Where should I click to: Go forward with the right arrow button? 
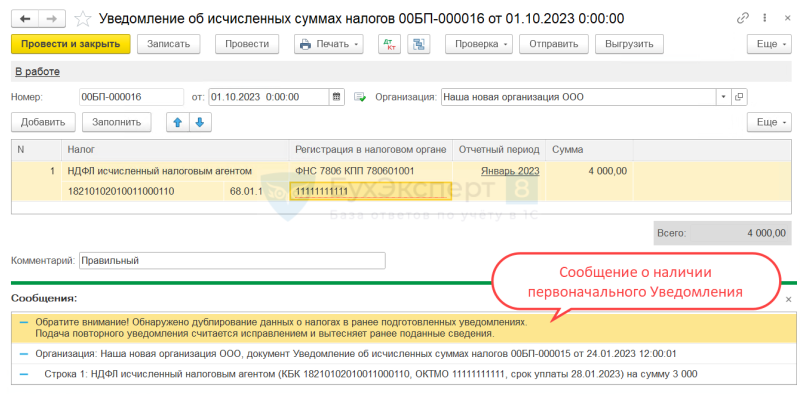(52, 19)
